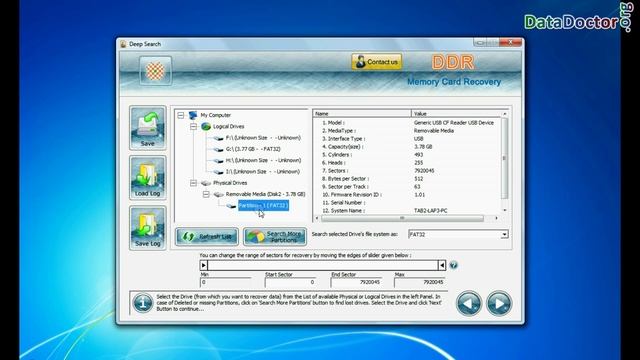Click the blue info icon
640x360 pixels.
point(142,303)
